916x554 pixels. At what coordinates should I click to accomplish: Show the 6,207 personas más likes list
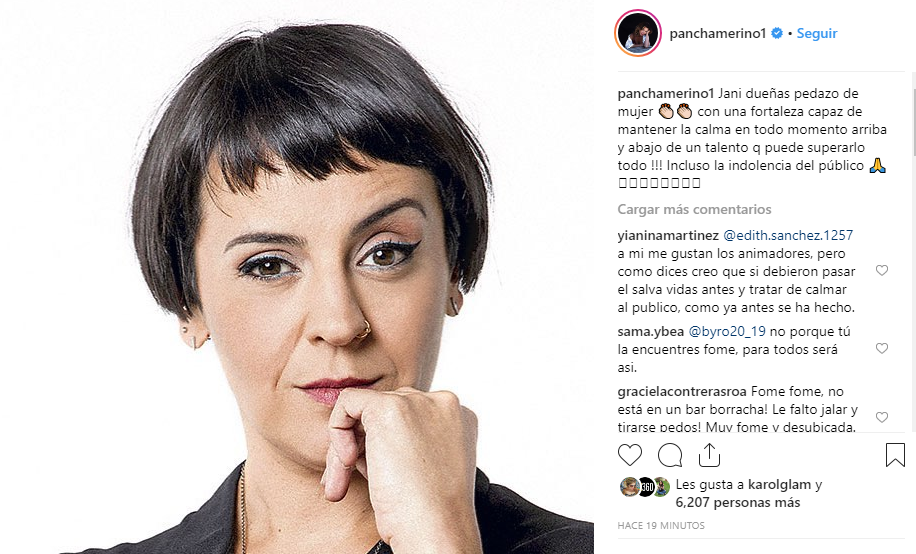pos(738,503)
